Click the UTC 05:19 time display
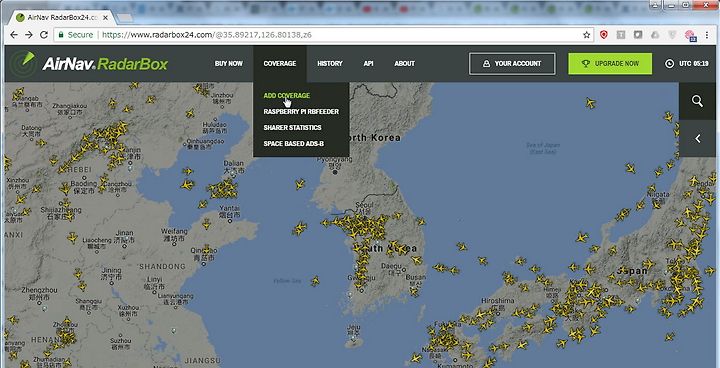 [693, 63]
